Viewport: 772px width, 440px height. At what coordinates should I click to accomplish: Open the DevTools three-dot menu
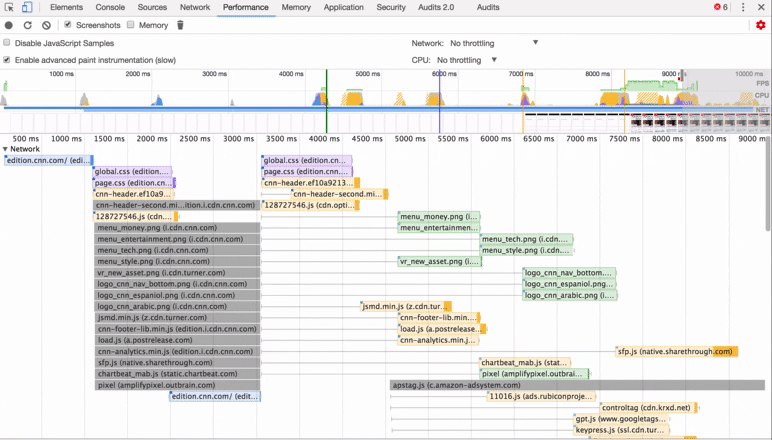[x=743, y=7]
